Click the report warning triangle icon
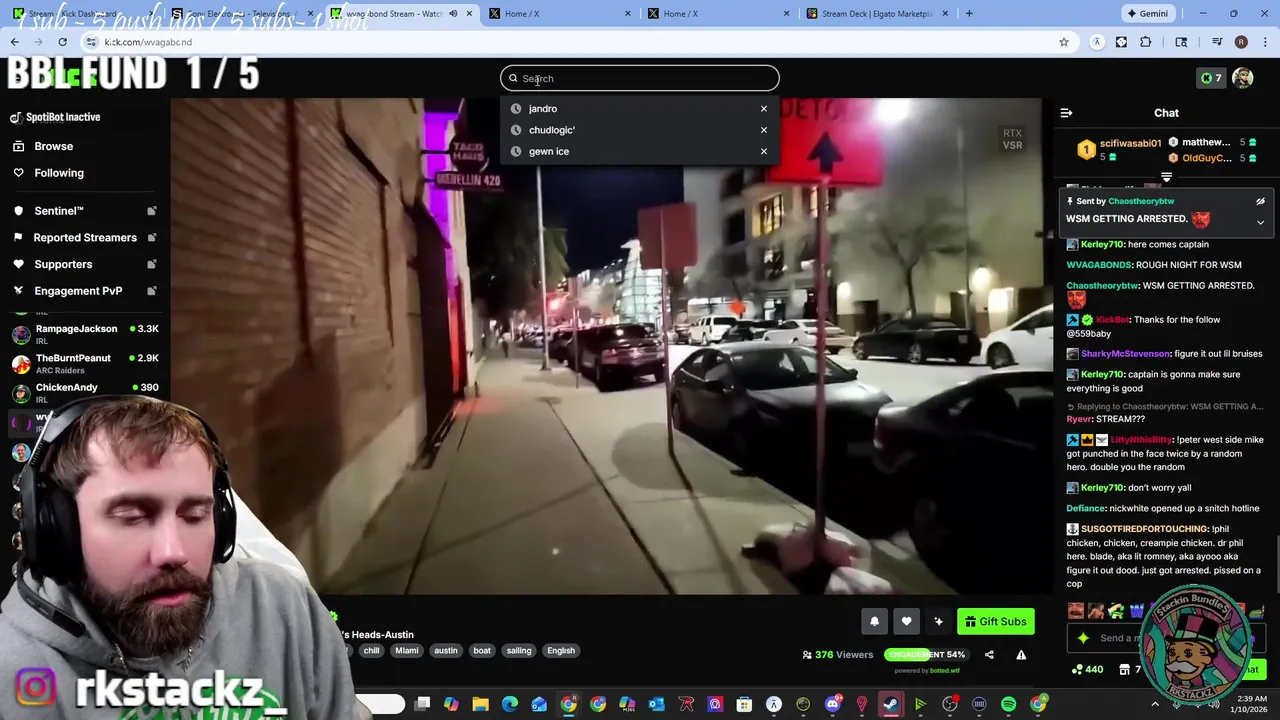 [1021, 655]
